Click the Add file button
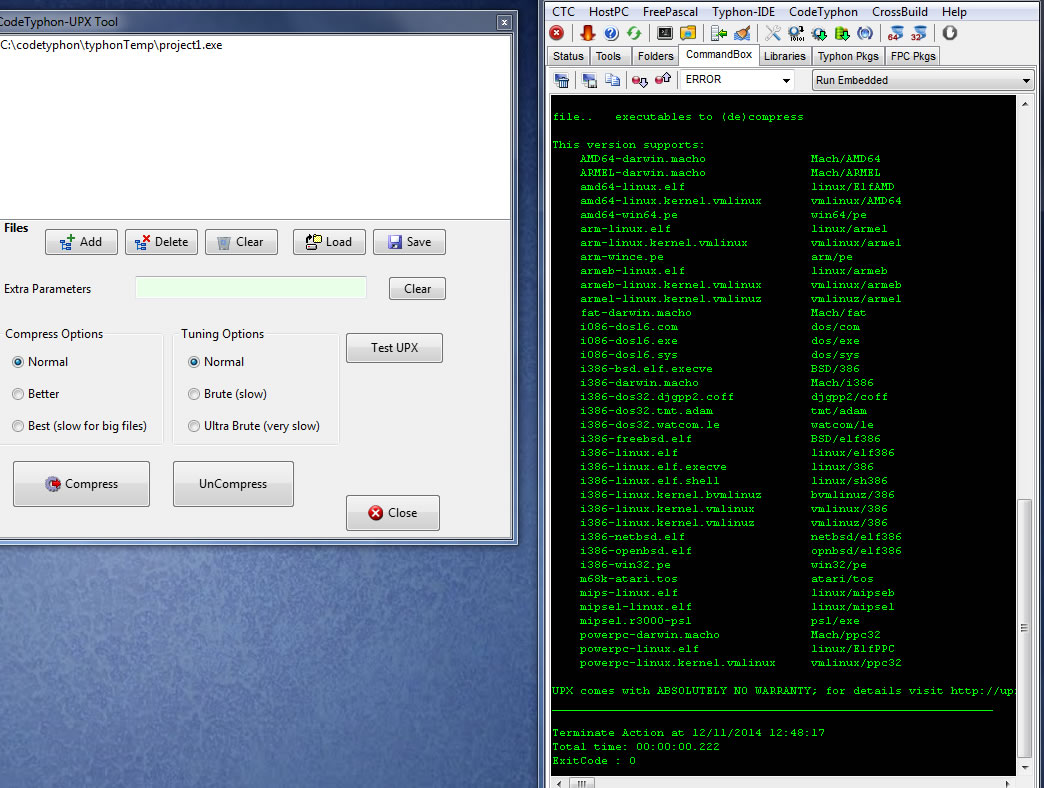This screenshot has width=1044, height=788. click(81, 242)
